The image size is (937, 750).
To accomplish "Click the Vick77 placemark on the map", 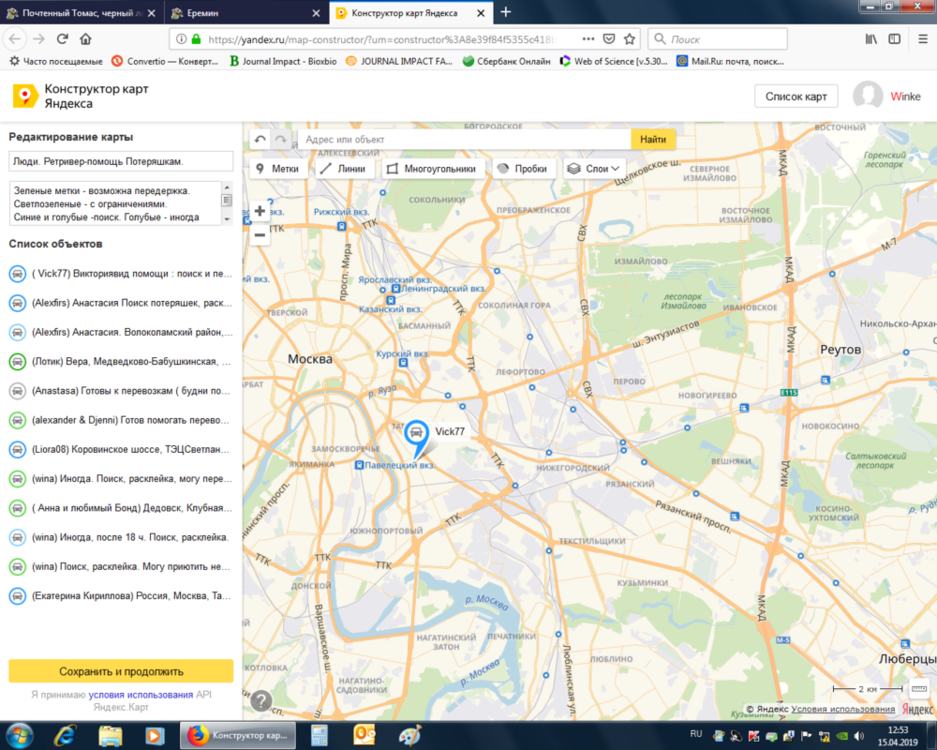I will (x=416, y=436).
